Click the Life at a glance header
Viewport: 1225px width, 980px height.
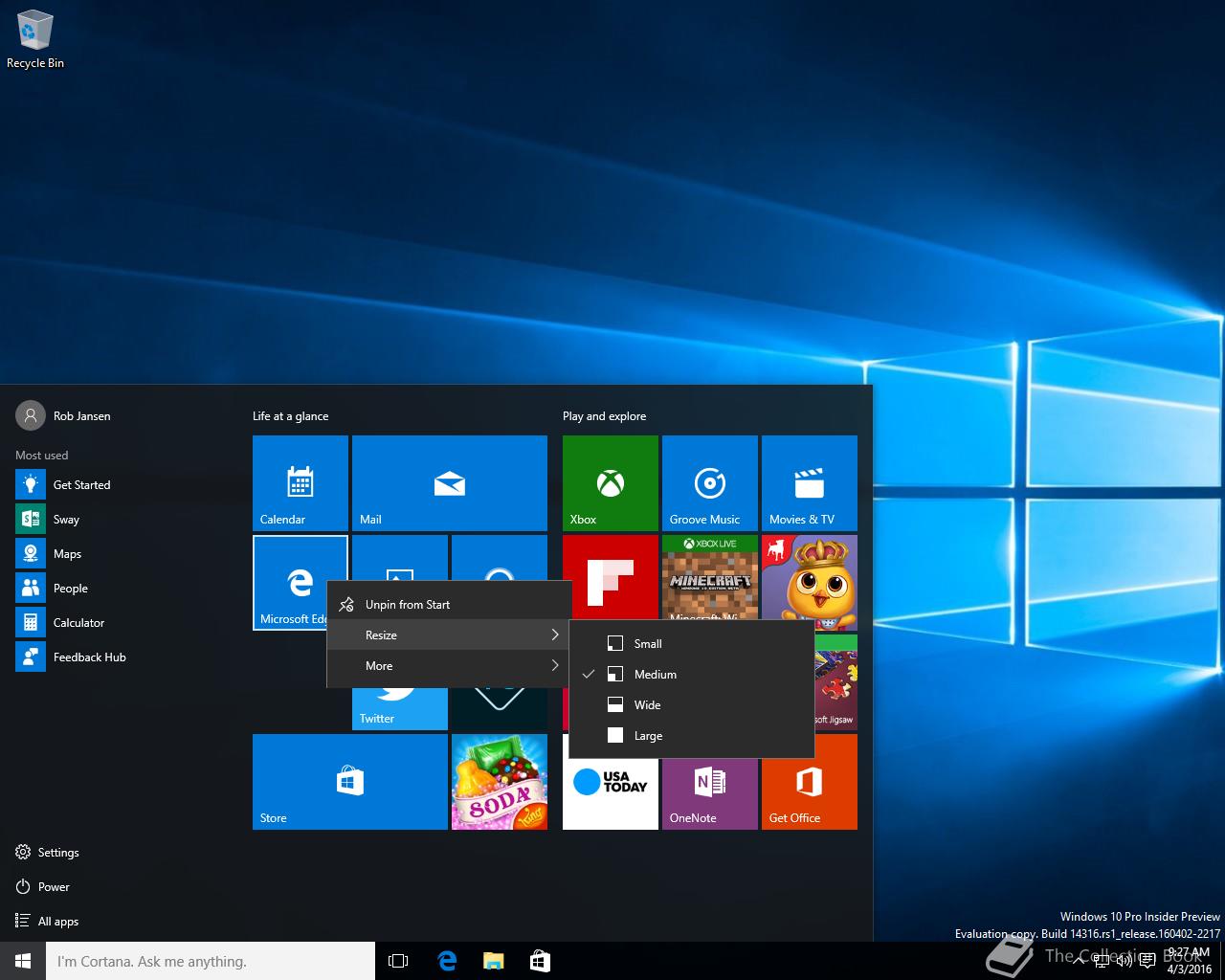pos(290,416)
